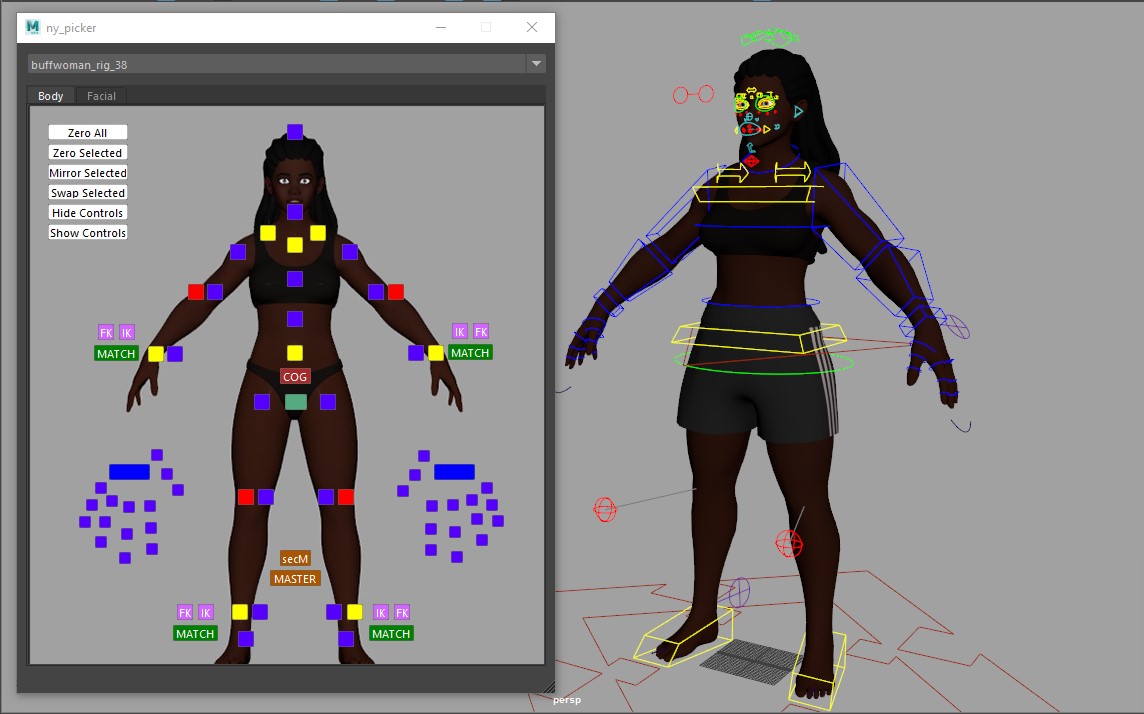Select the purple head-top control square
The height and width of the screenshot is (714, 1144).
(x=295, y=132)
